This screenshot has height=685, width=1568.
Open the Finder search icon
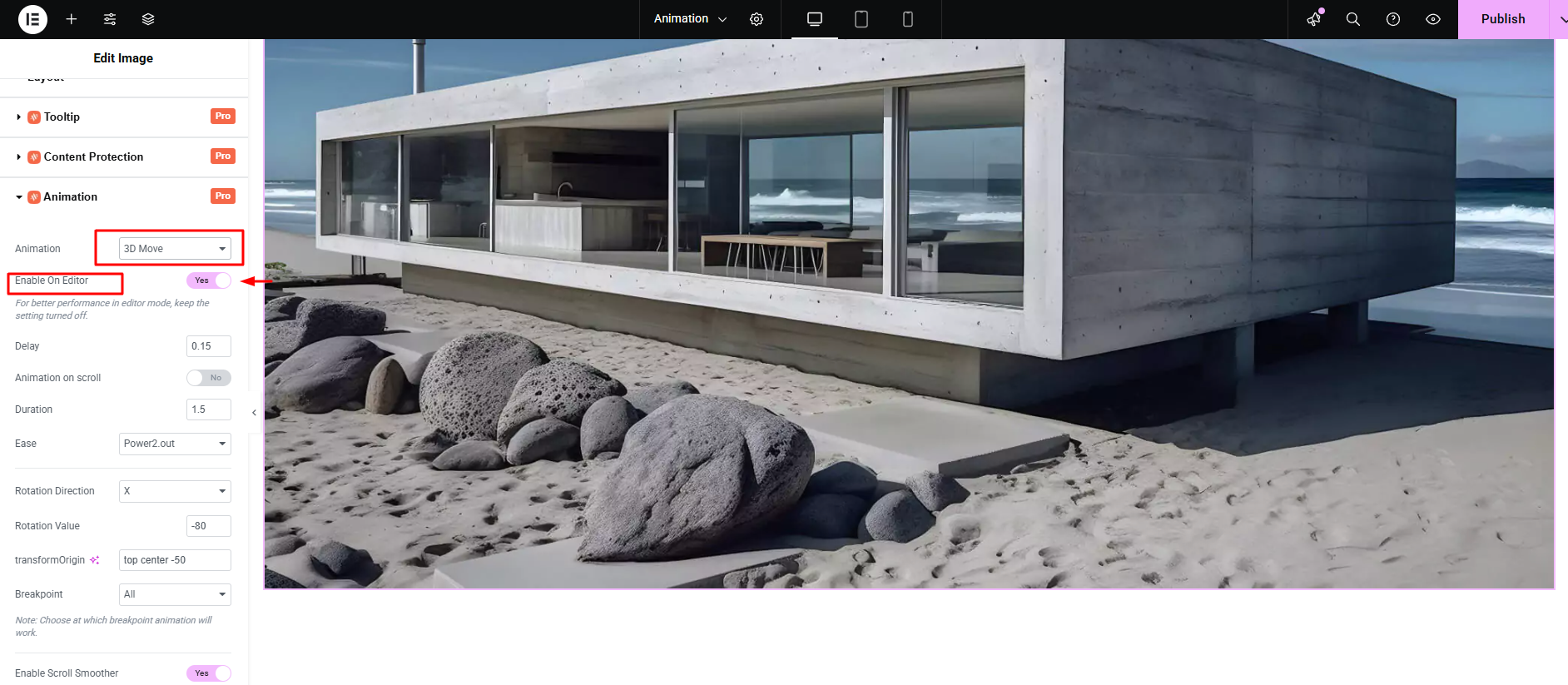coord(1353,19)
